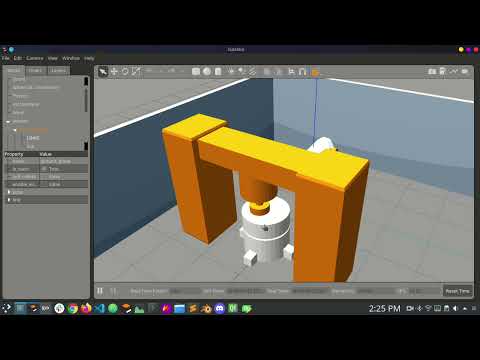
Task: Click the model name value field
Action: (63, 161)
